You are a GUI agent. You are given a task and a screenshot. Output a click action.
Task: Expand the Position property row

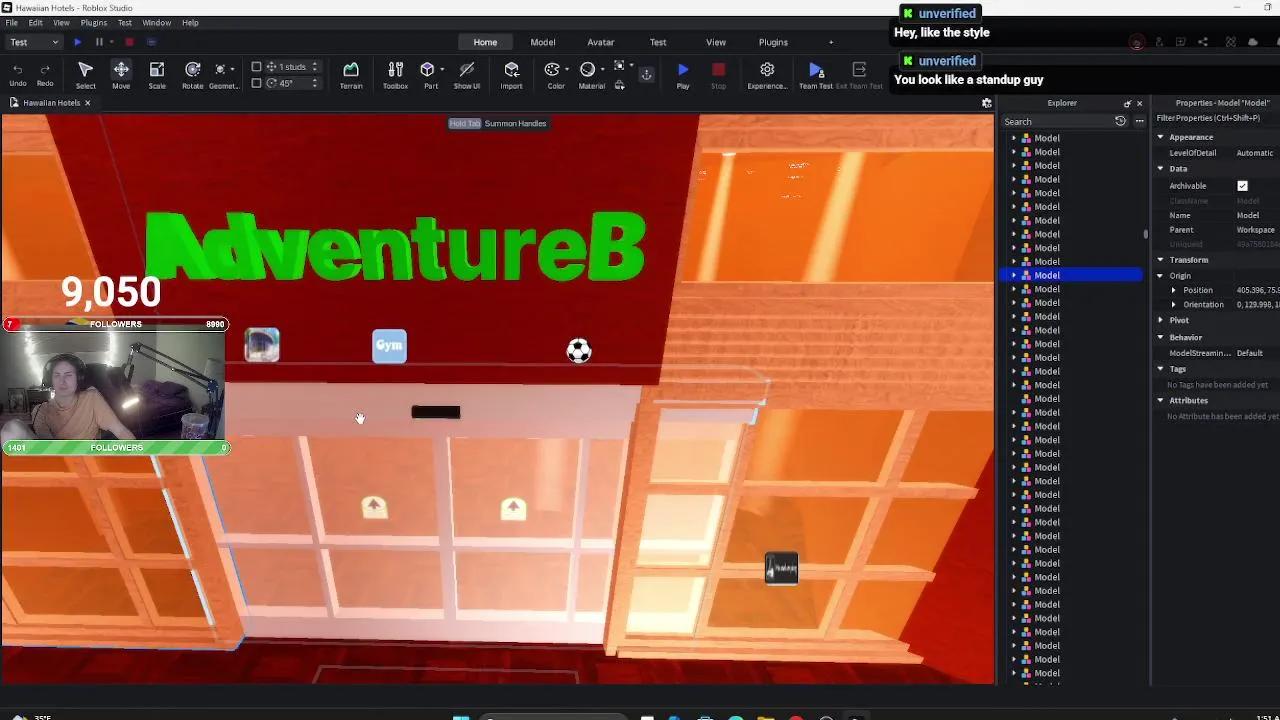coord(1174,290)
